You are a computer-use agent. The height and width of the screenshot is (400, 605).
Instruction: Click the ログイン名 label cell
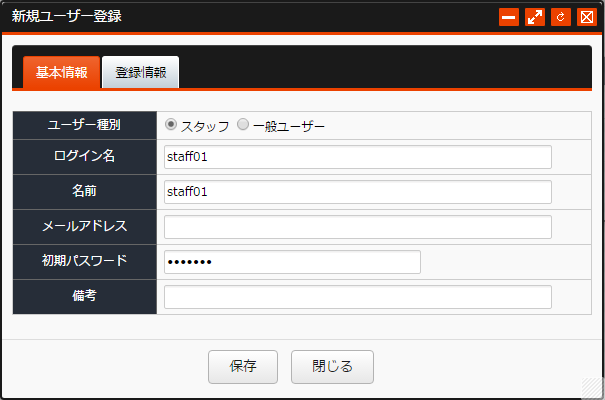pyautogui.click(x=84, y=157)
